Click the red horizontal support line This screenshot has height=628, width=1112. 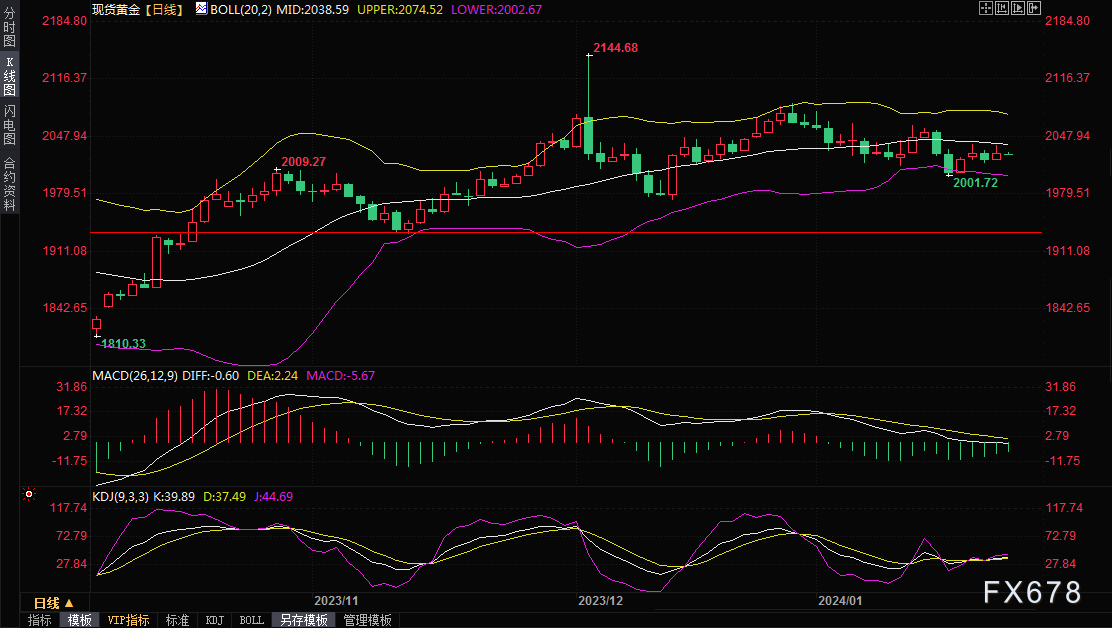(566, 232)
